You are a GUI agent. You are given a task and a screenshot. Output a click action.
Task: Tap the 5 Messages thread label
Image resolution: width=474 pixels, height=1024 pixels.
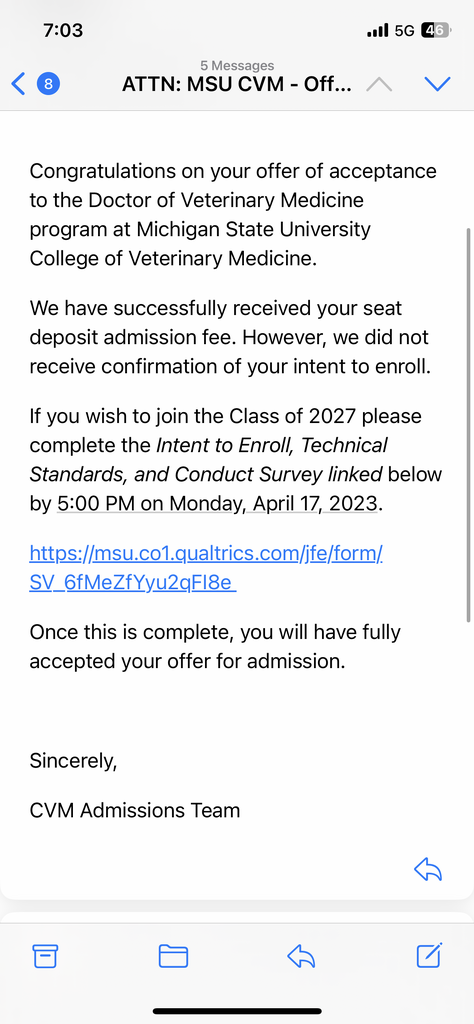pyautogui.click(x=237, y=65)
